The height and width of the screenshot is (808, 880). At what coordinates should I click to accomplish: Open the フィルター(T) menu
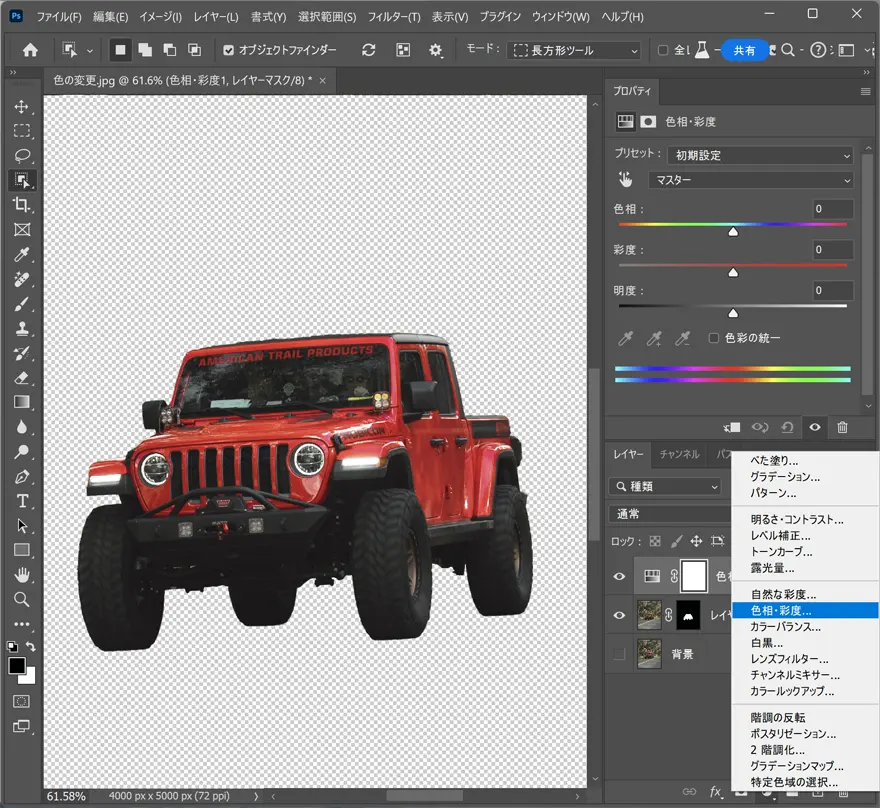coord(393,17)
